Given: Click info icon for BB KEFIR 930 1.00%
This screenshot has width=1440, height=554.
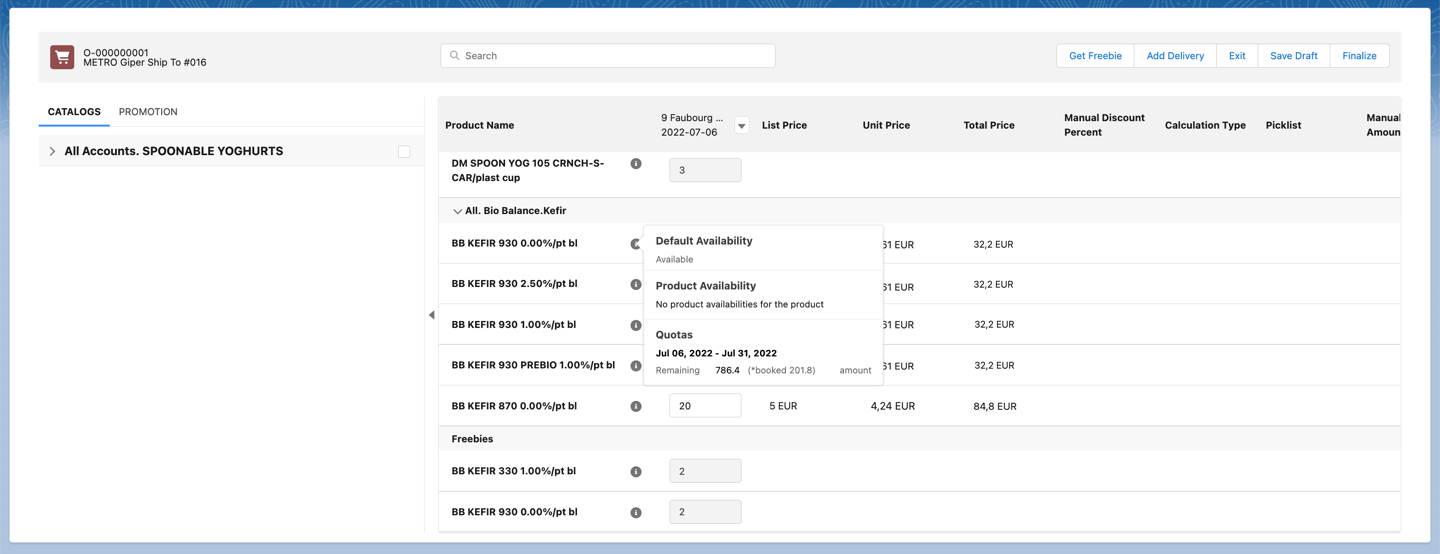Looking at the screenshot, I should click(x=636, y=326).
